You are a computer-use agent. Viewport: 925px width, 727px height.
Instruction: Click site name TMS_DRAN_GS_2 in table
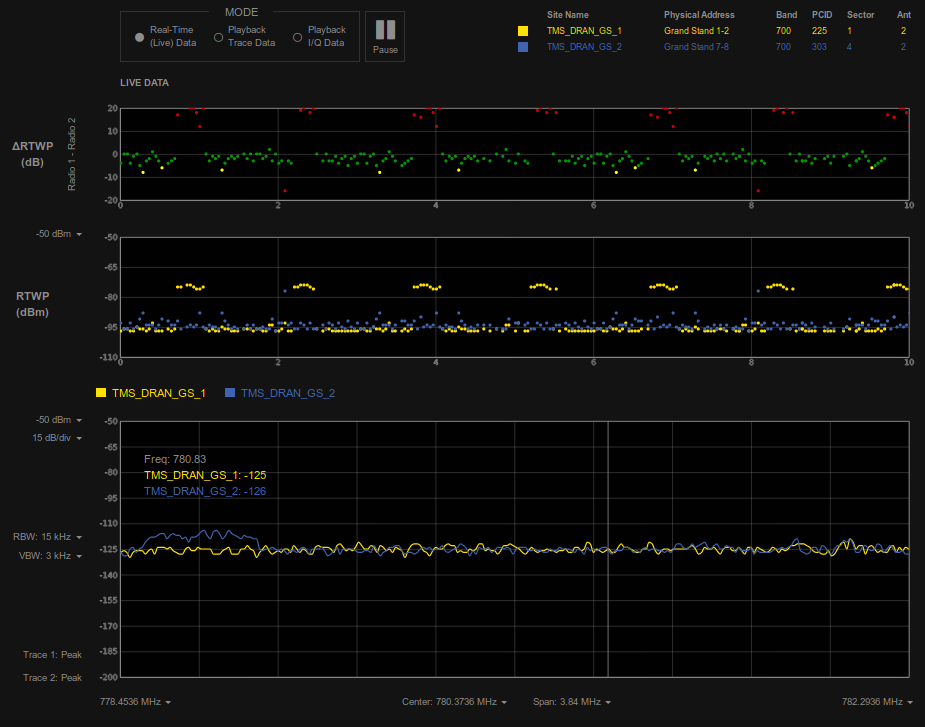click(x=584, y=47)
